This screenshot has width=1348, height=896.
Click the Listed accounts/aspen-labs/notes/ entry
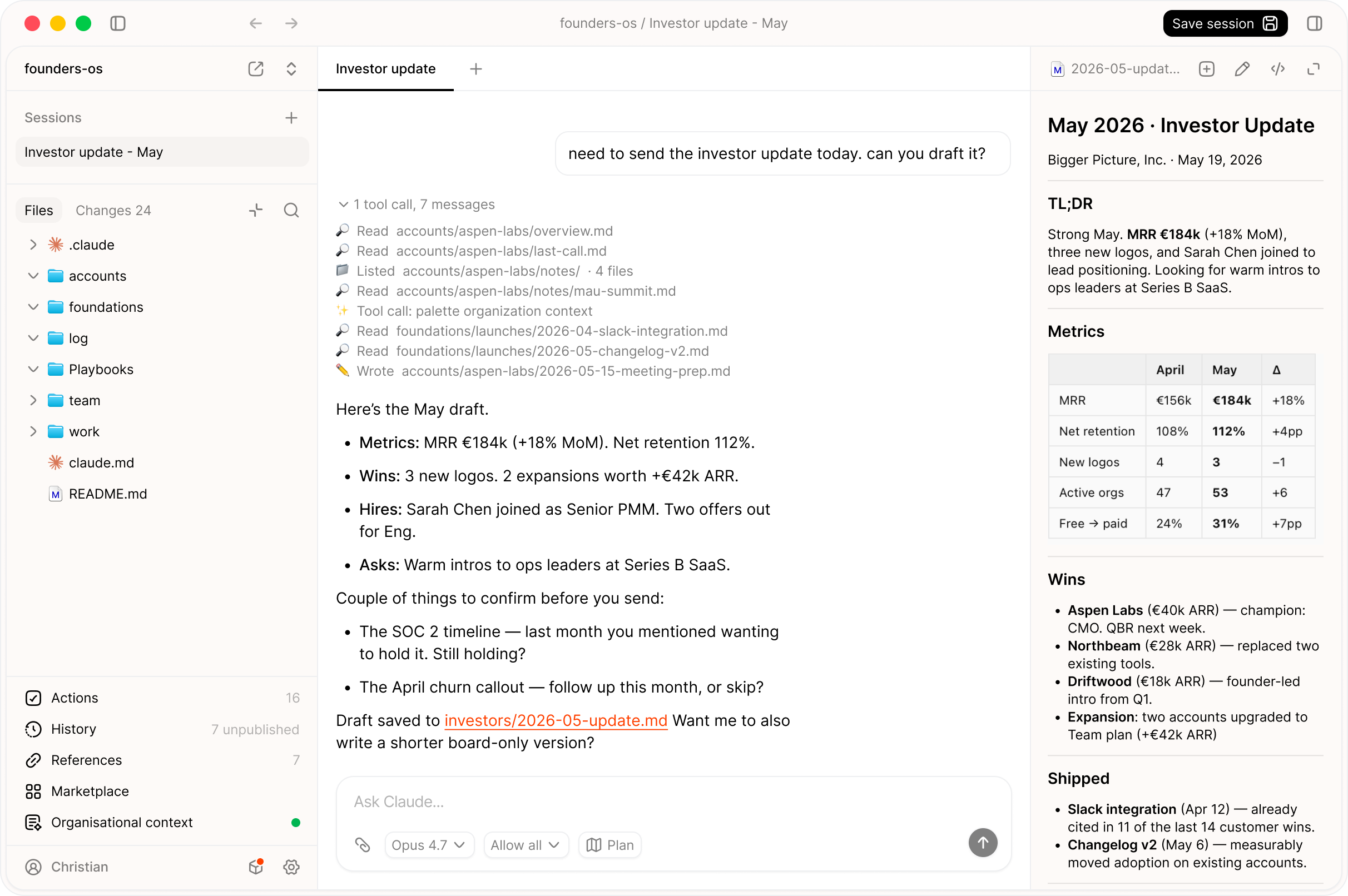(x=485, y=271)
